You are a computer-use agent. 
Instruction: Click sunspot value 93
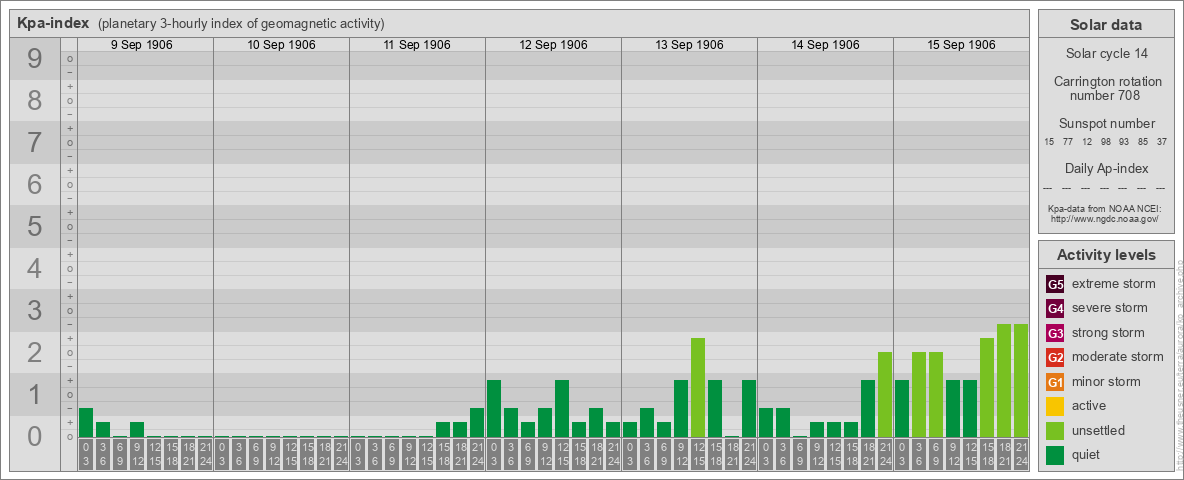tap(1124, 142)
